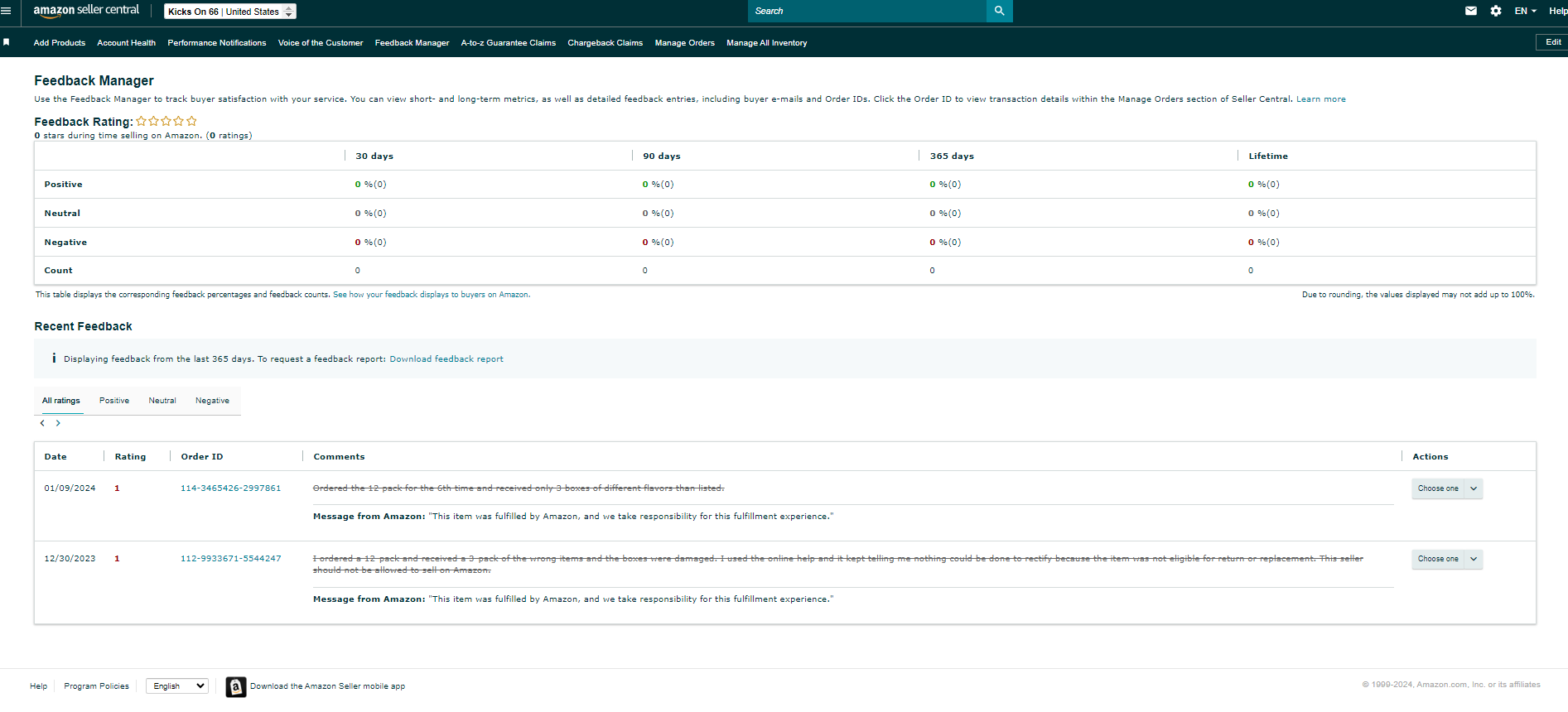Switch to the Neutral feedback tab

pos(162,401)
